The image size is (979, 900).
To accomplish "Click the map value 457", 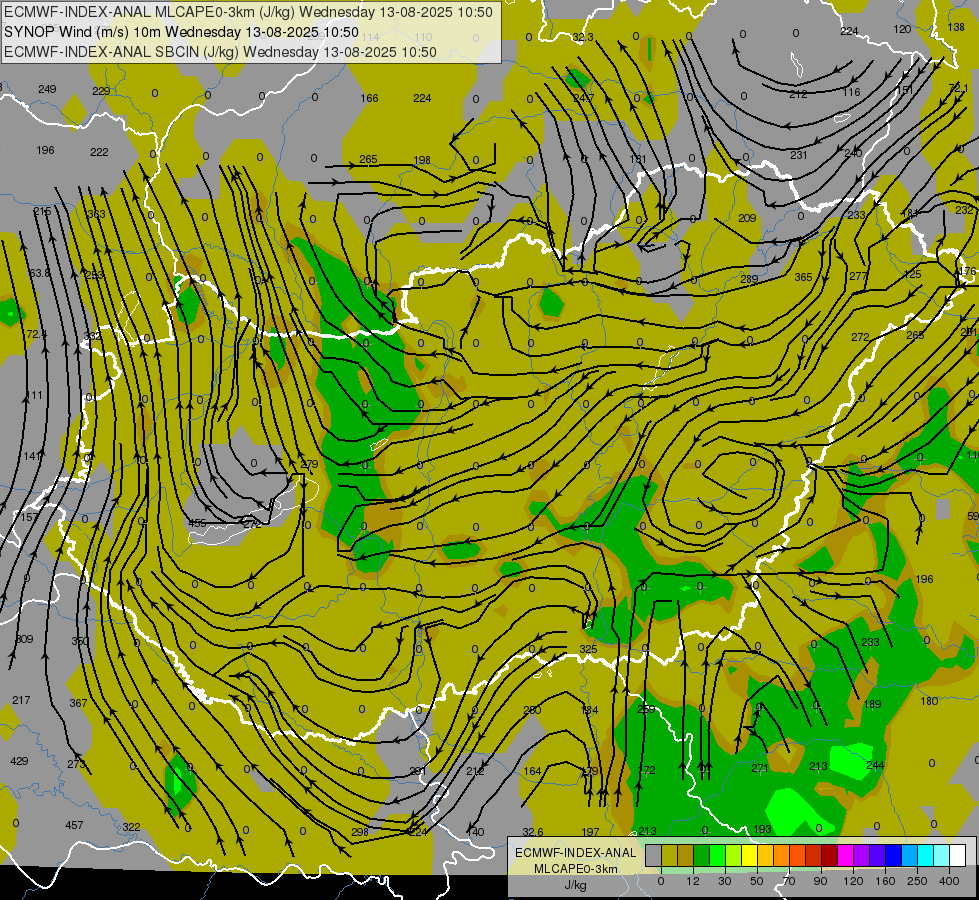I will point(74,825).
